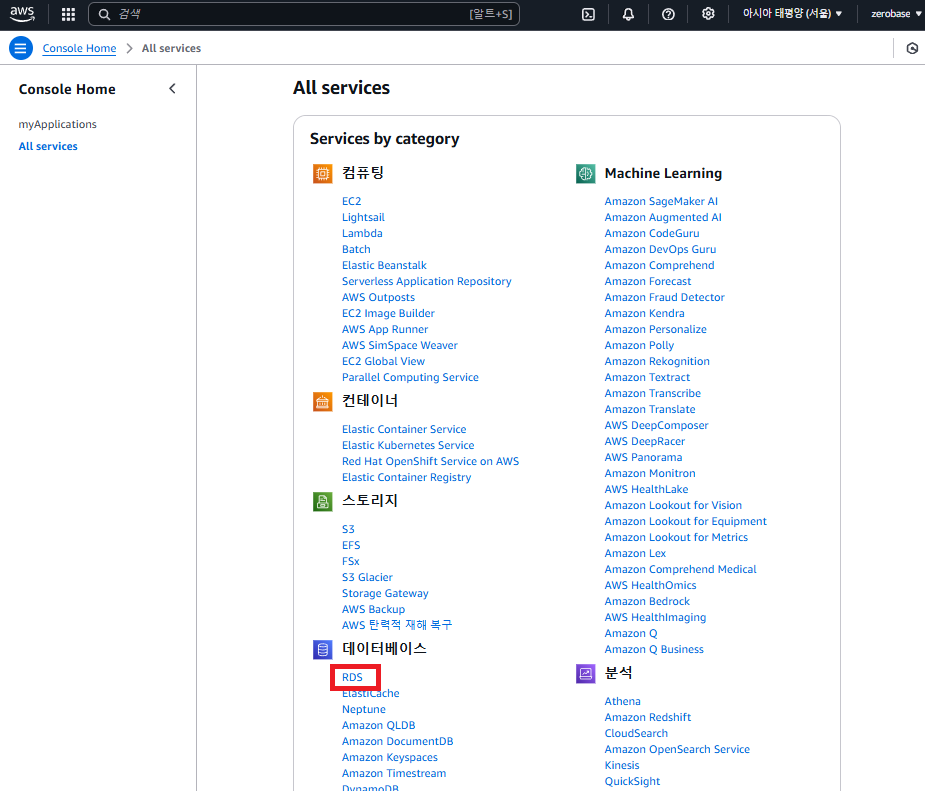Viewport: 925px width, 791px height.
Task: Open Amazon Redshift link
Action: [648, 717]
